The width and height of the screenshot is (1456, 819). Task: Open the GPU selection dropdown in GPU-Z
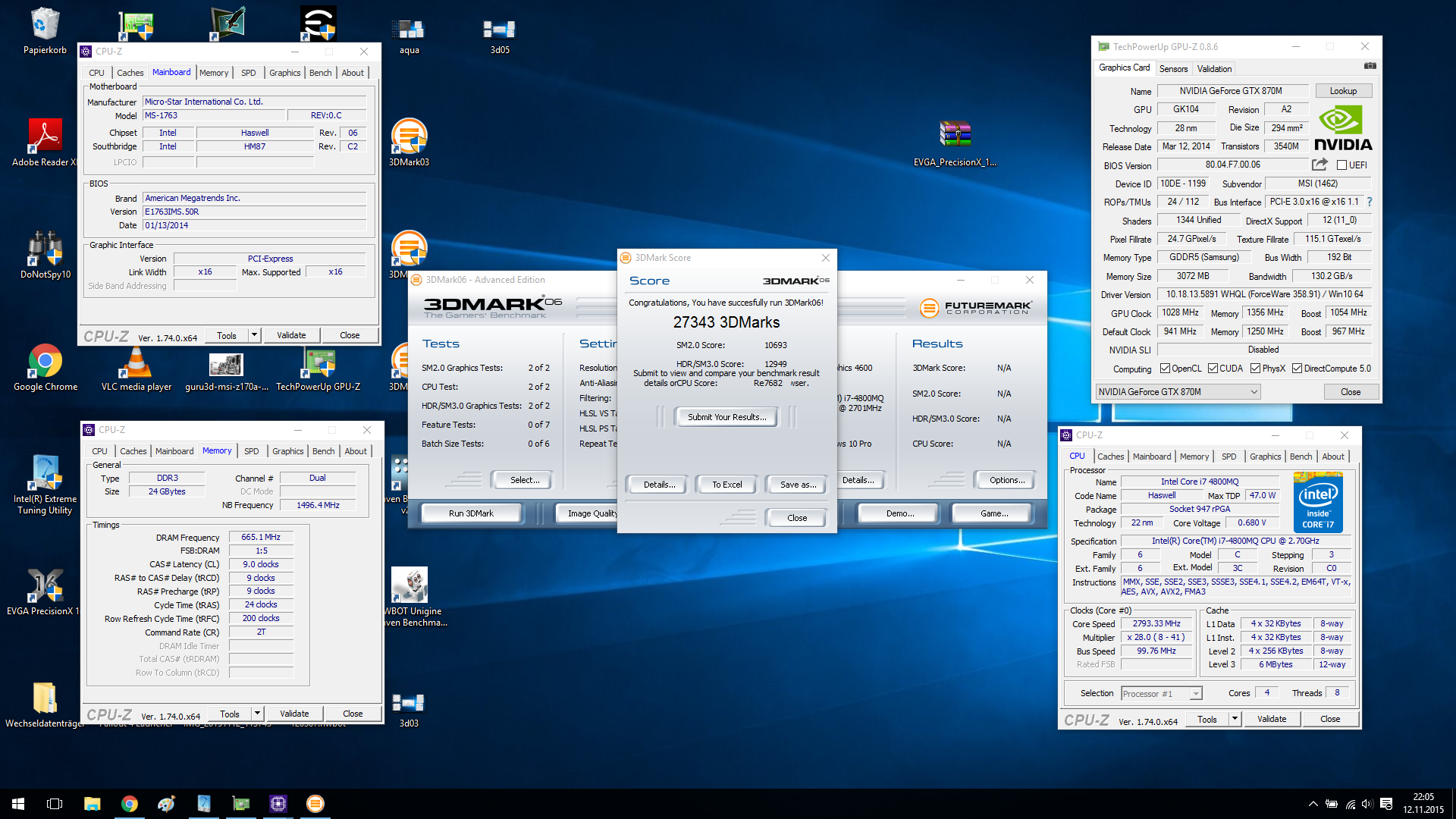[x=1178, y=392]
